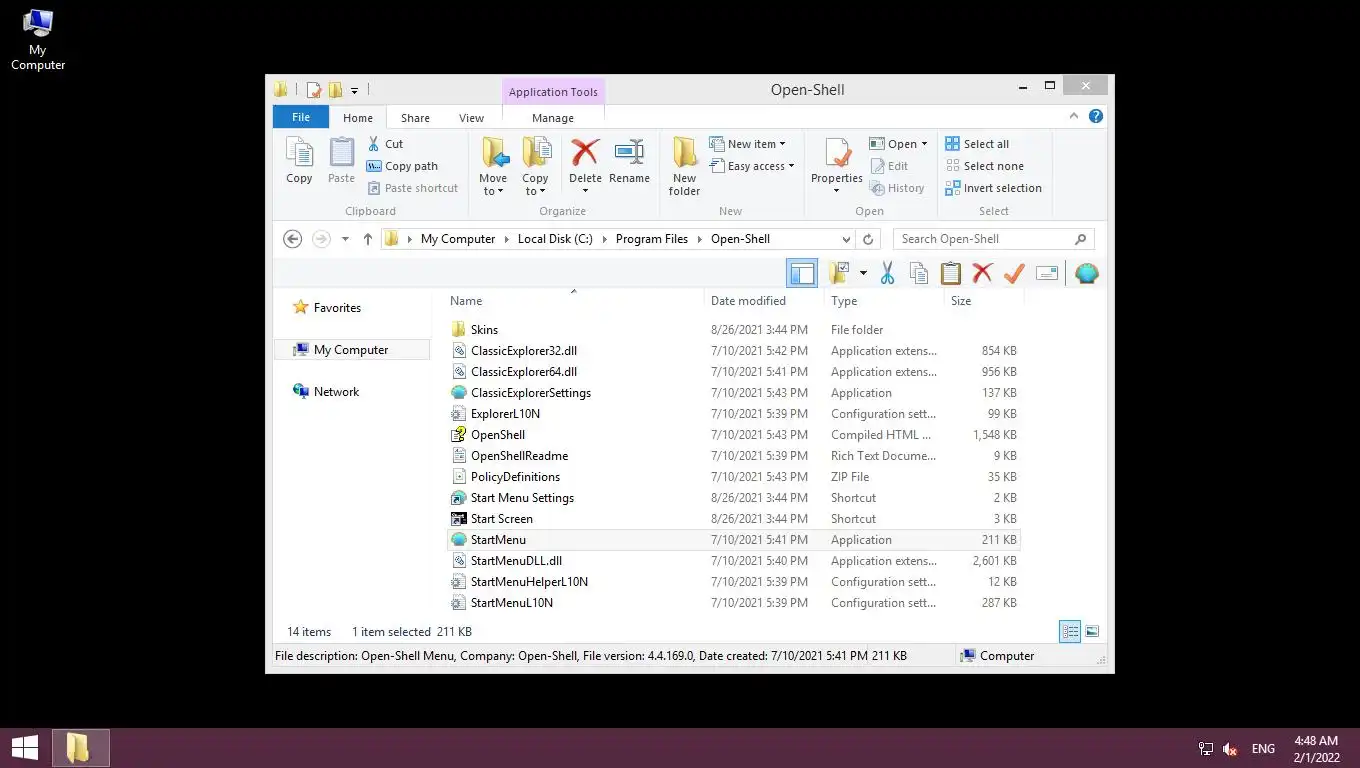Click the Application Tools contextual tab header

pos(553,92)
